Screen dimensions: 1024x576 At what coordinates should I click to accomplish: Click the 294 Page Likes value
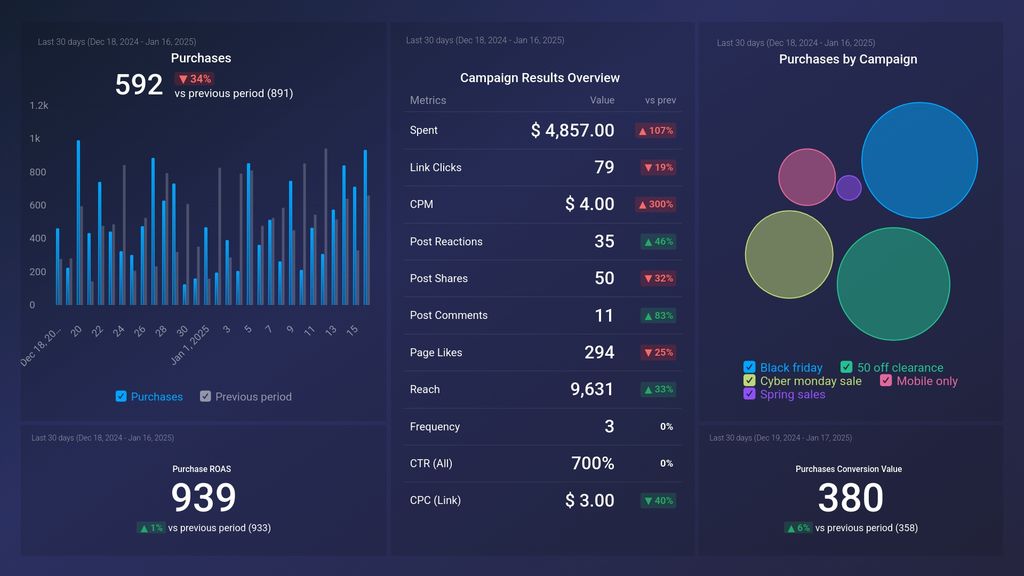click(x=600, y=353)
